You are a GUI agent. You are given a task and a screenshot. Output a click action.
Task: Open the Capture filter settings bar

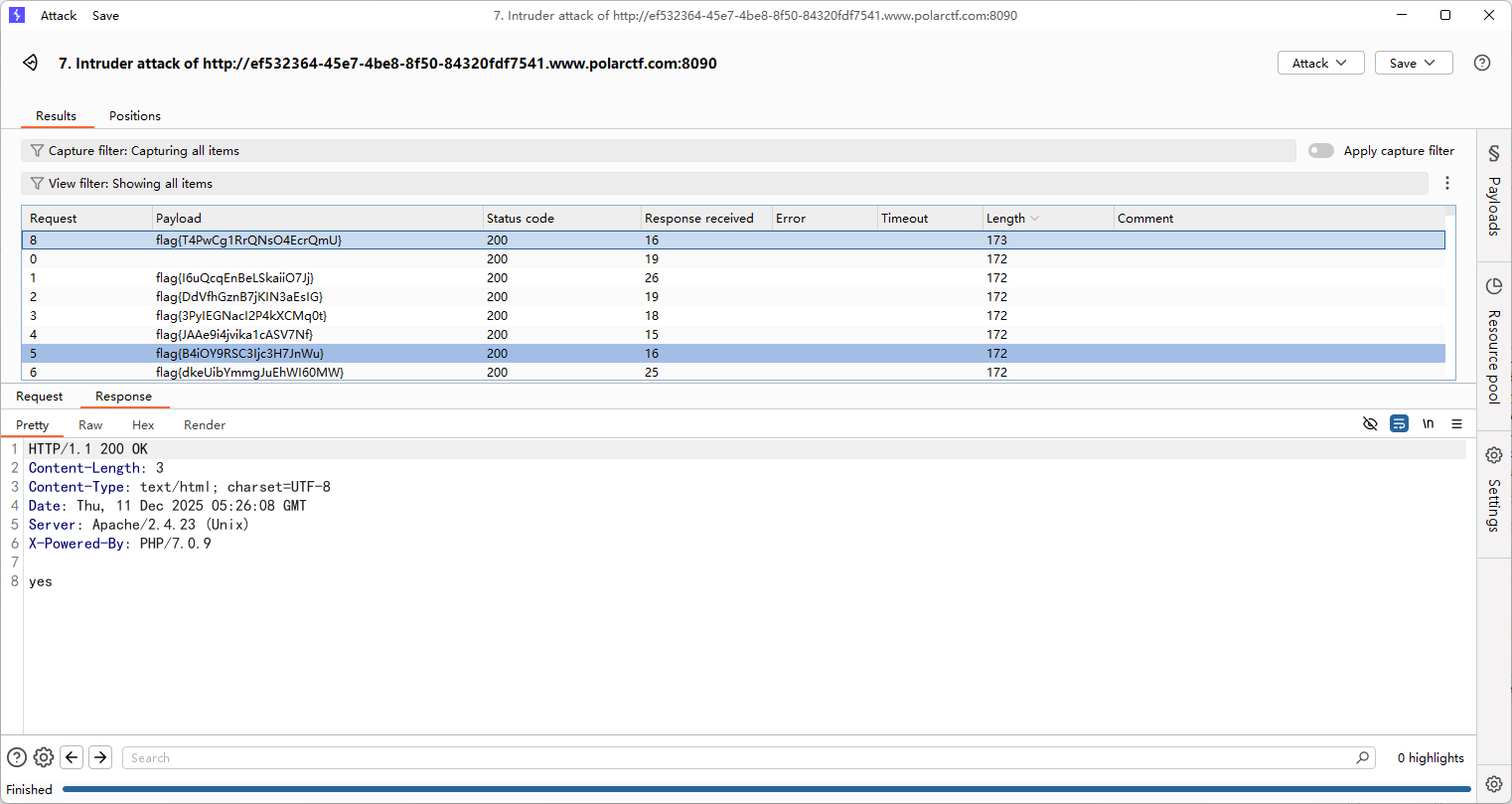658,151
